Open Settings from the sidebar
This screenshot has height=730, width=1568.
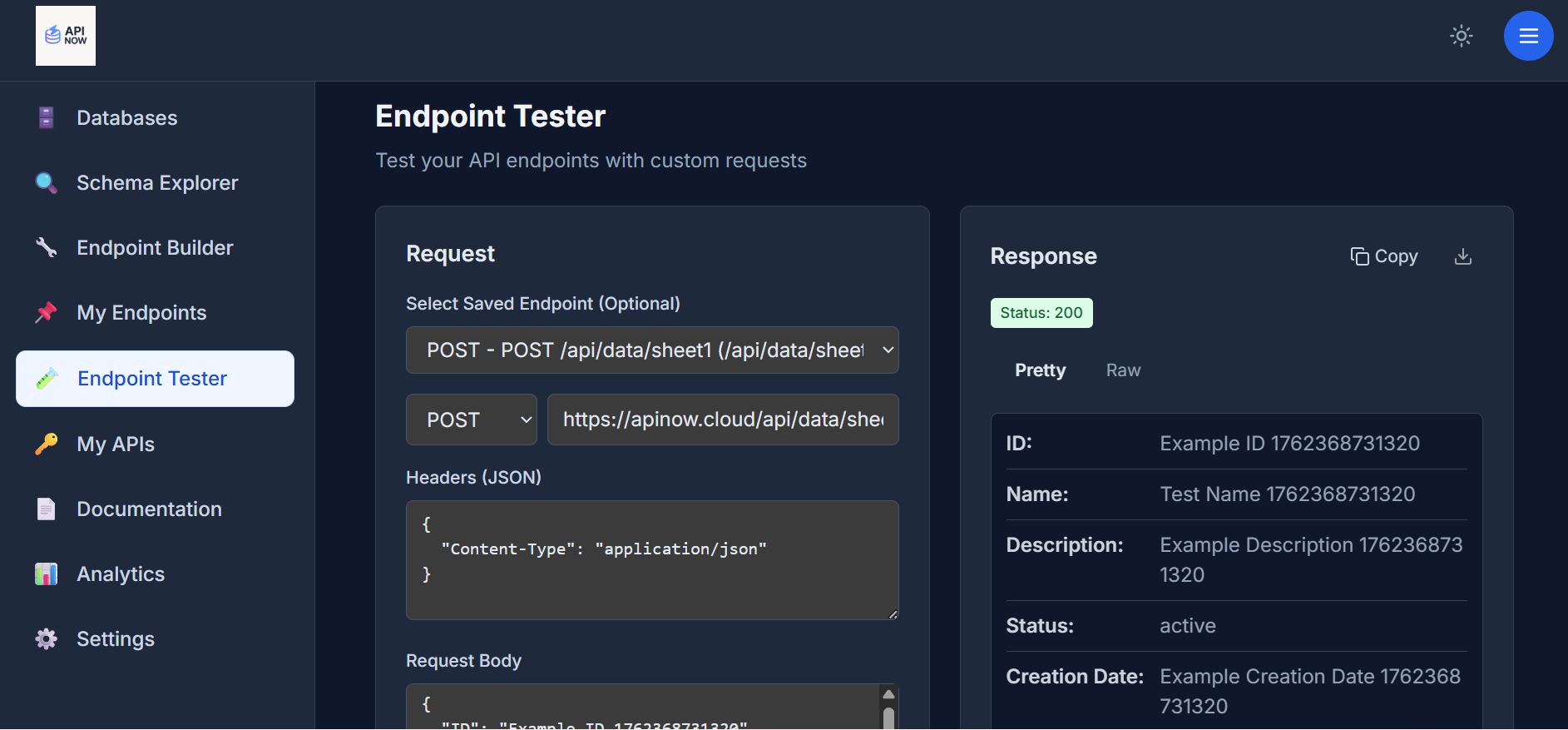pos(156,638)
